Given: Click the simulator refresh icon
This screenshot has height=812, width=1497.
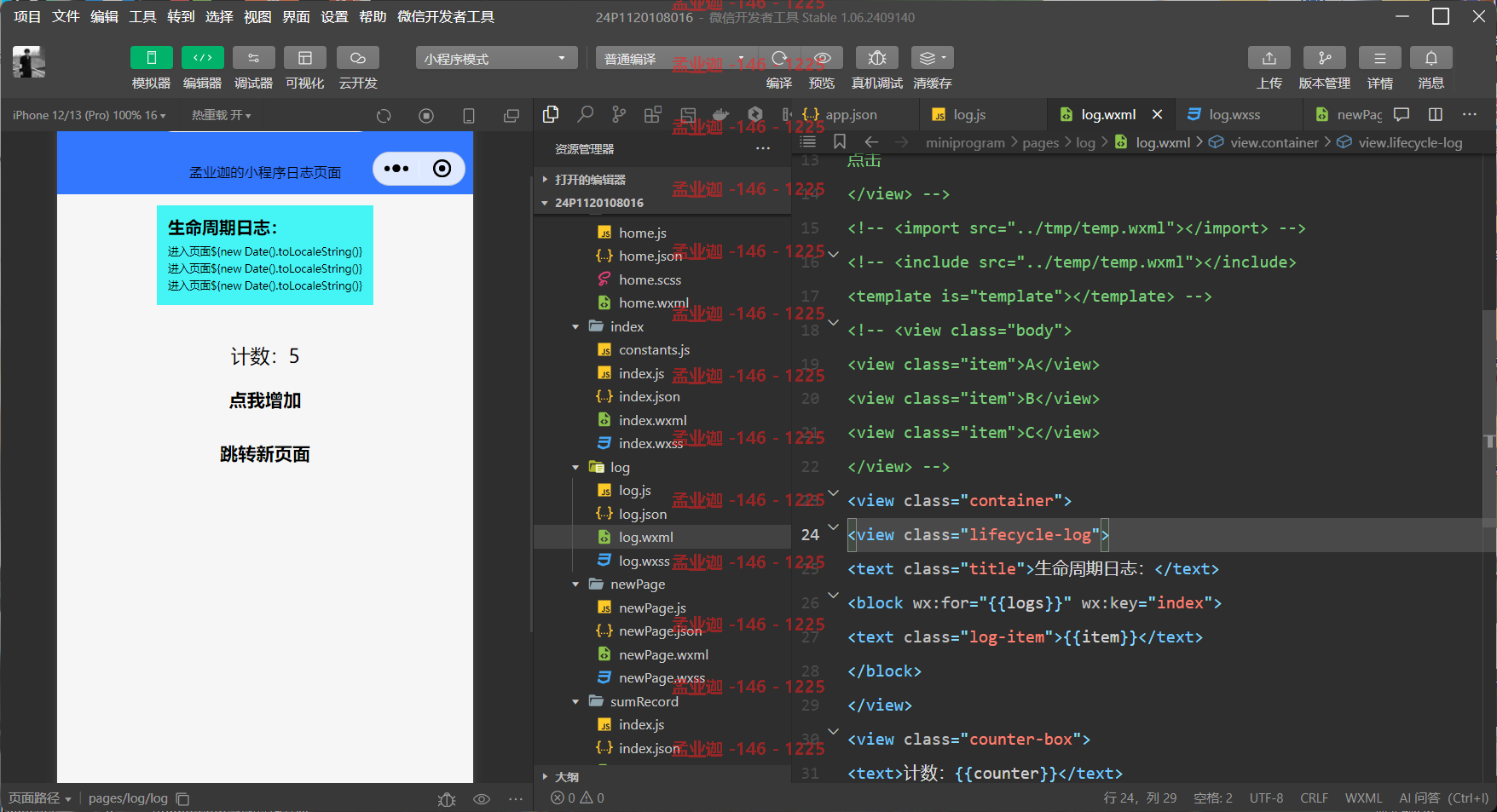Looking at the screenshot, I should coord(384,116).
